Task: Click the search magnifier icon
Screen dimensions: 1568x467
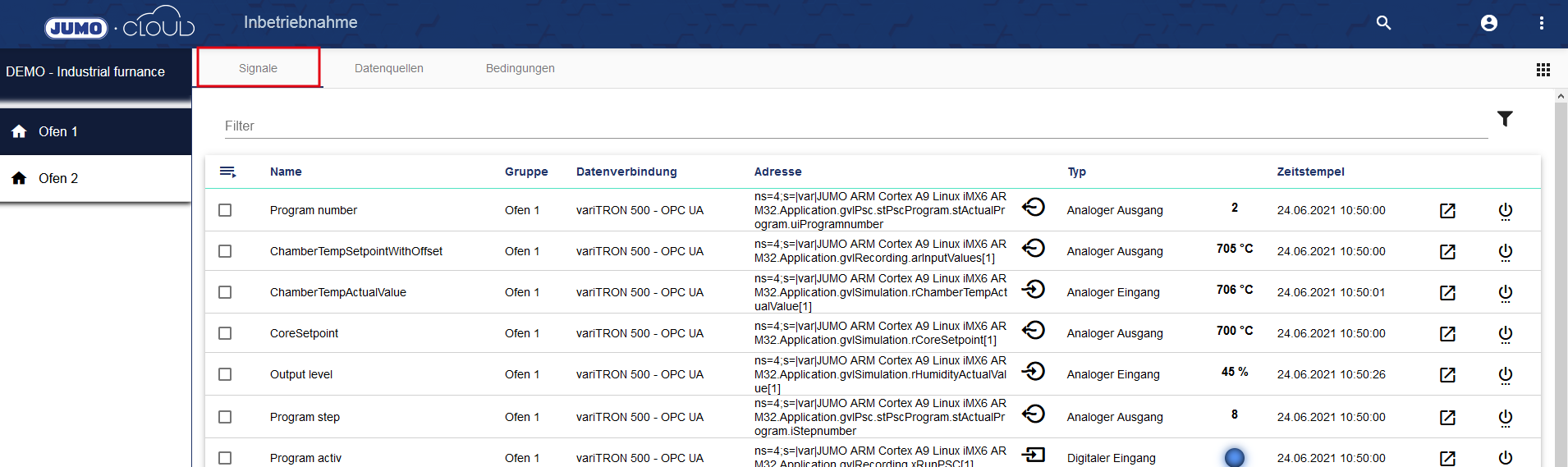Action: pyautogui.click(x=1383, y=23)
